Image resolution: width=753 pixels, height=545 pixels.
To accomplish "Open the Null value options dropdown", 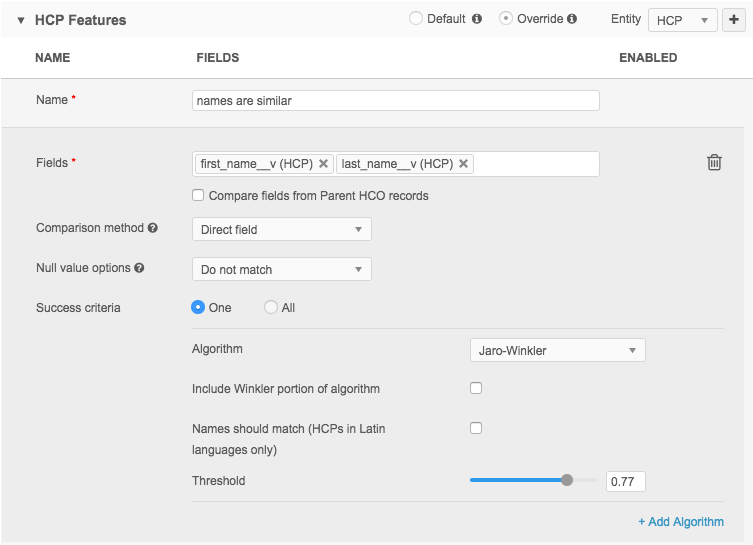I will [281, 269].
